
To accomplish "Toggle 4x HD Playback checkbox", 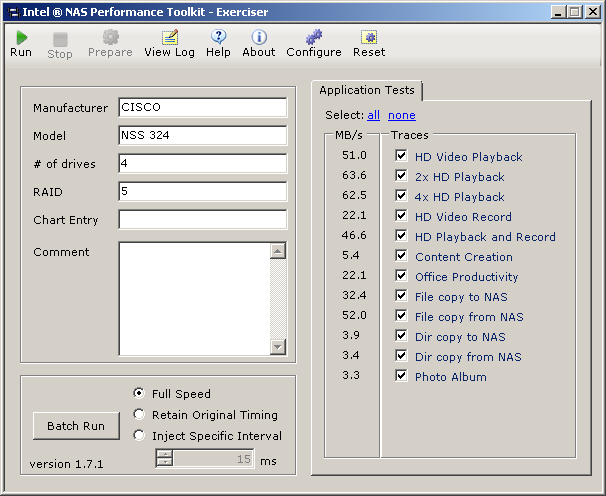I will pyautogui.click(x=401, y=196).
